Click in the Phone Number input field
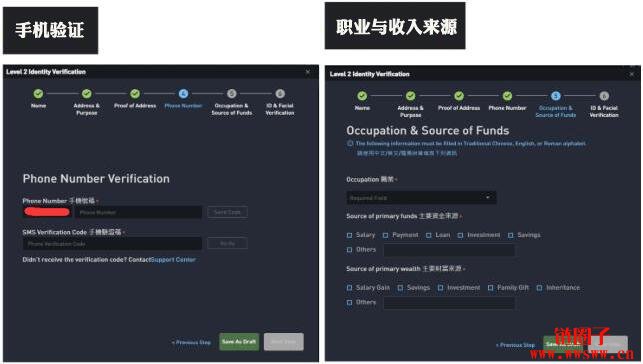 [x=139, y=212]
